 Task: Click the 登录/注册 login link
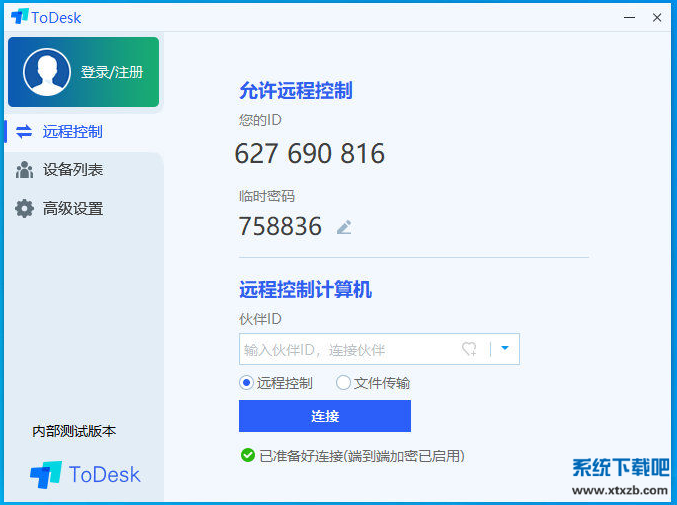pyautogui.click(x=112, y=72)
